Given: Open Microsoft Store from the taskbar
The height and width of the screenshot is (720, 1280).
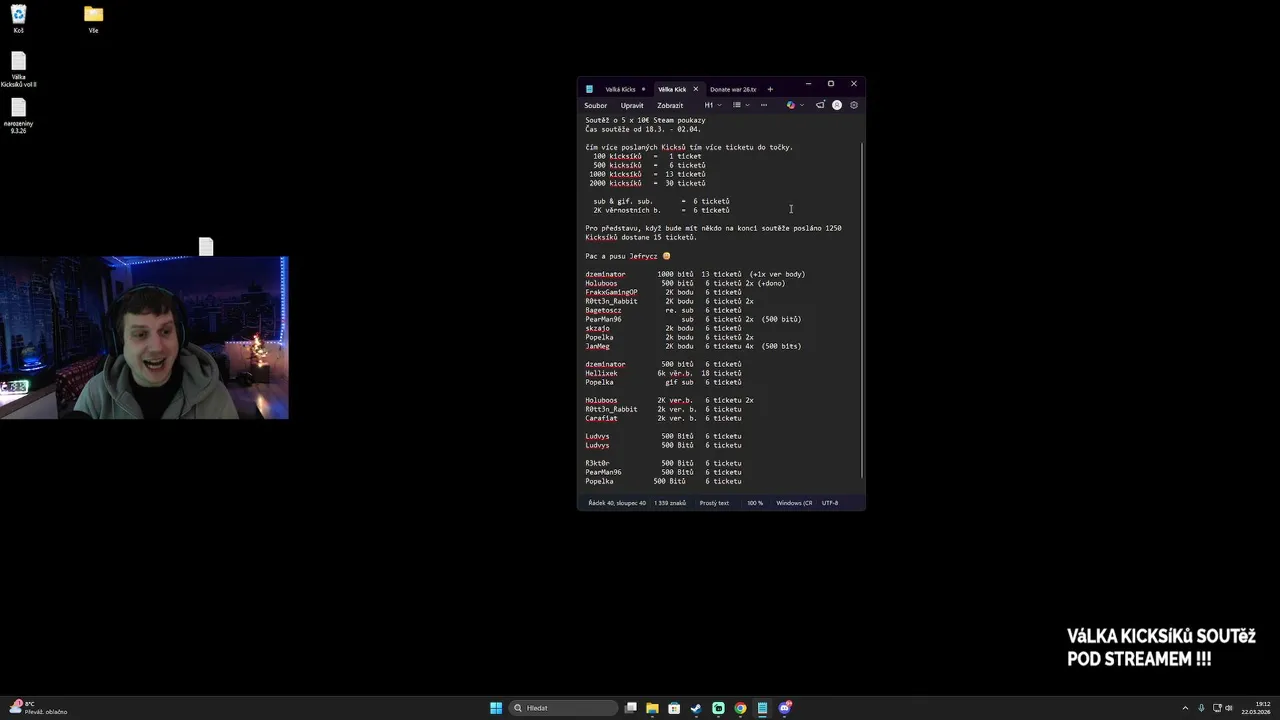Looking at the screenshot, I should 674,708.
